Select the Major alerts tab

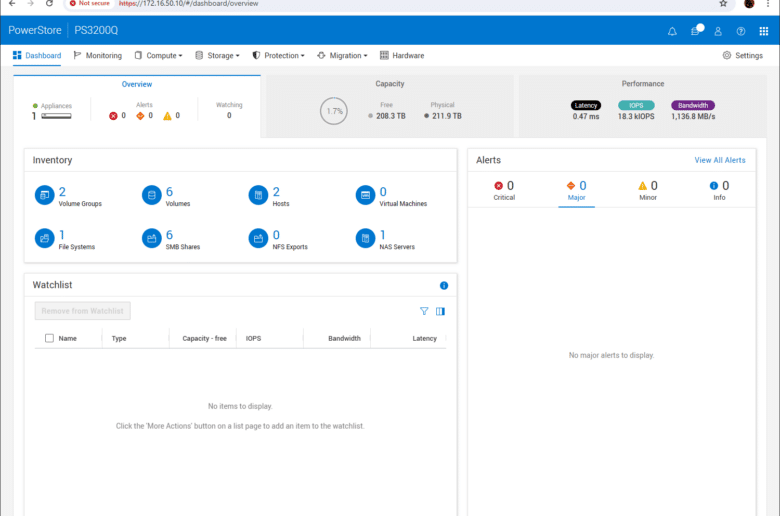[x=577, y=191]
